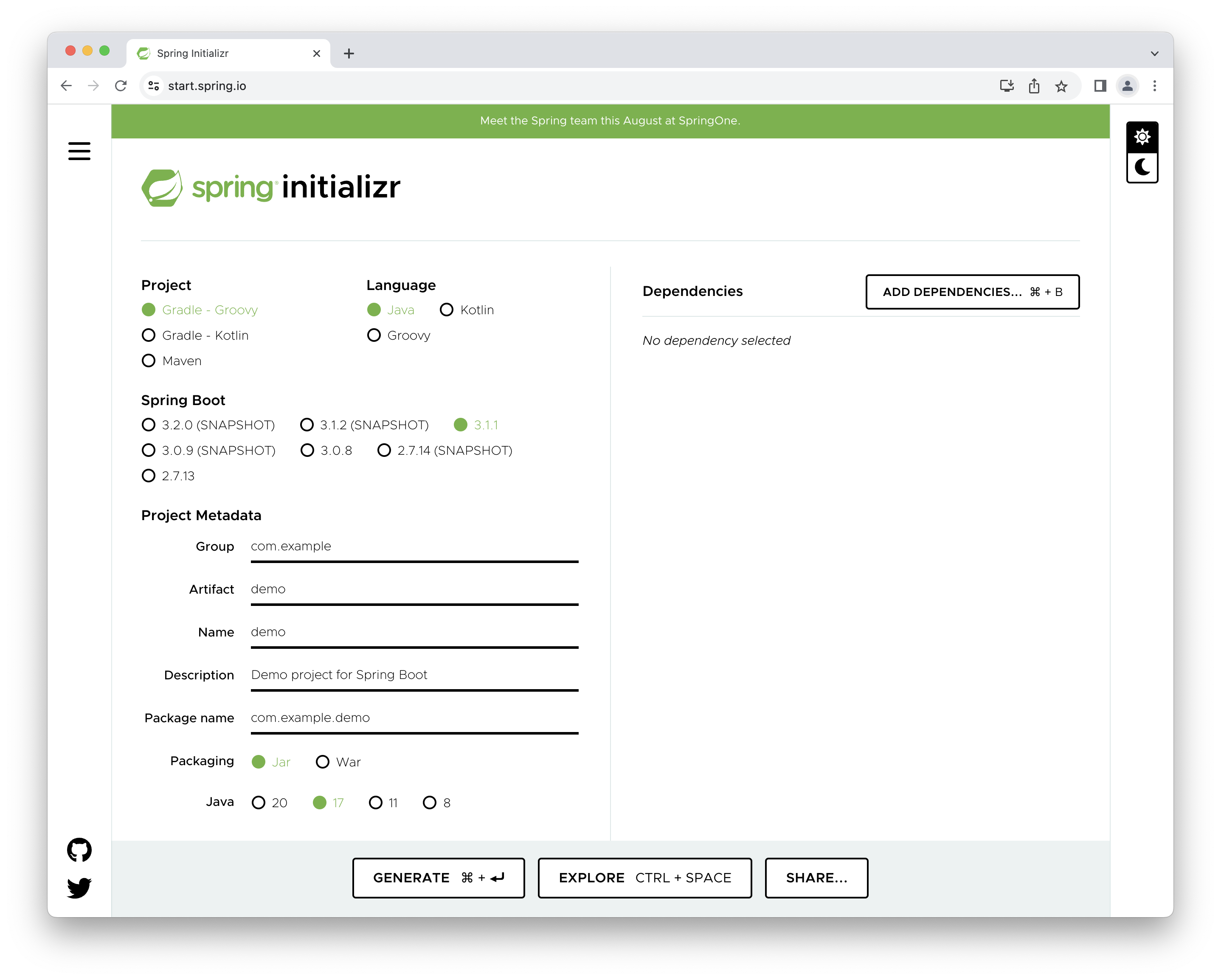Open the SpringOne announcement banner
The image size is (1221, 980).
(x=610, y=121)
